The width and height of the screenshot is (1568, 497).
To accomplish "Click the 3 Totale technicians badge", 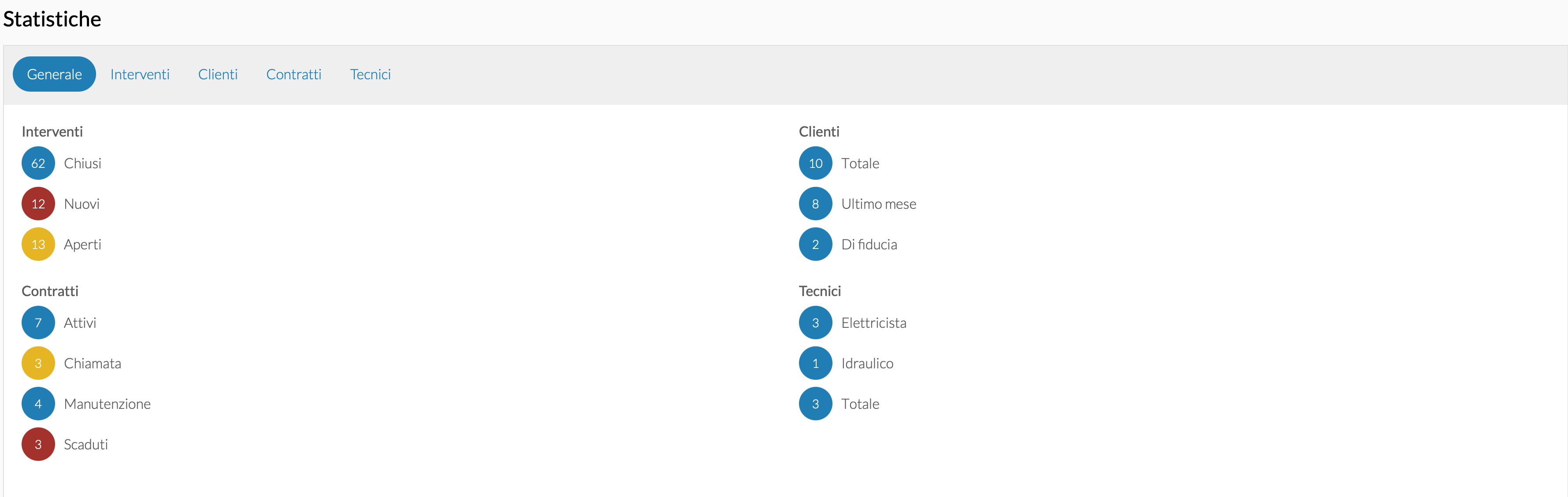I will tap(815, 404).
